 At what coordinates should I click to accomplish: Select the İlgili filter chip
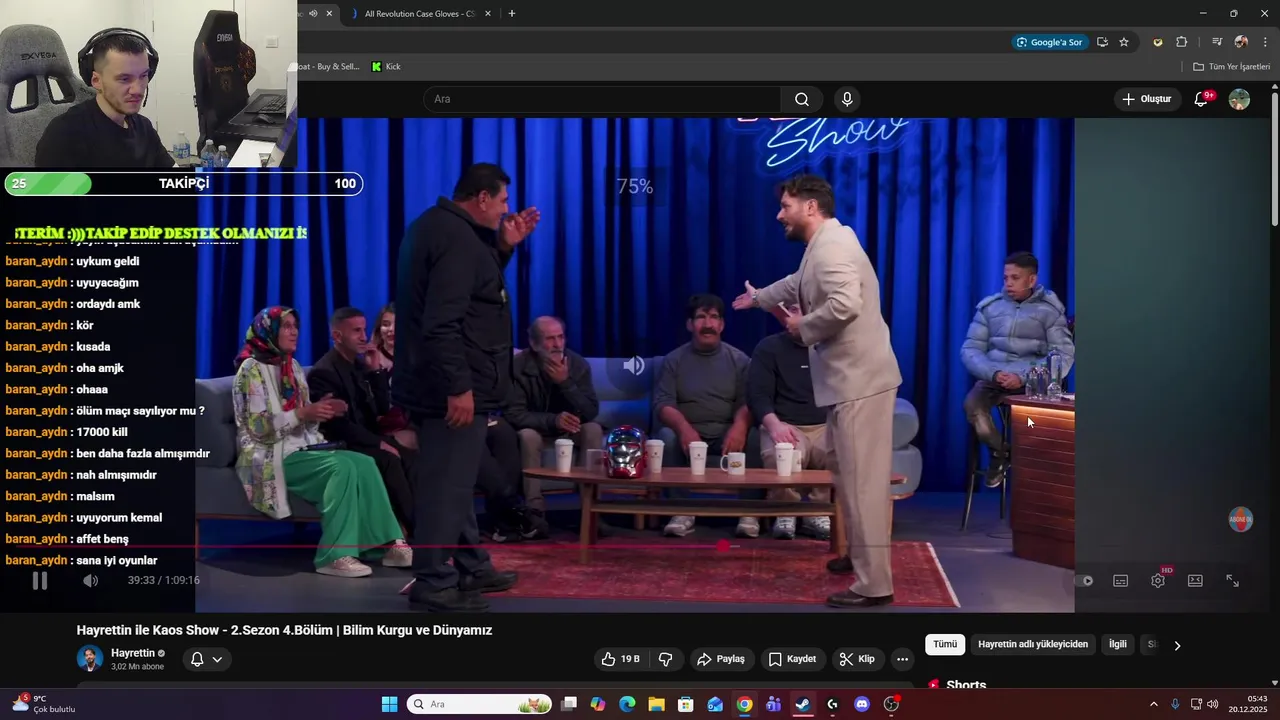tap(1117, 645)
